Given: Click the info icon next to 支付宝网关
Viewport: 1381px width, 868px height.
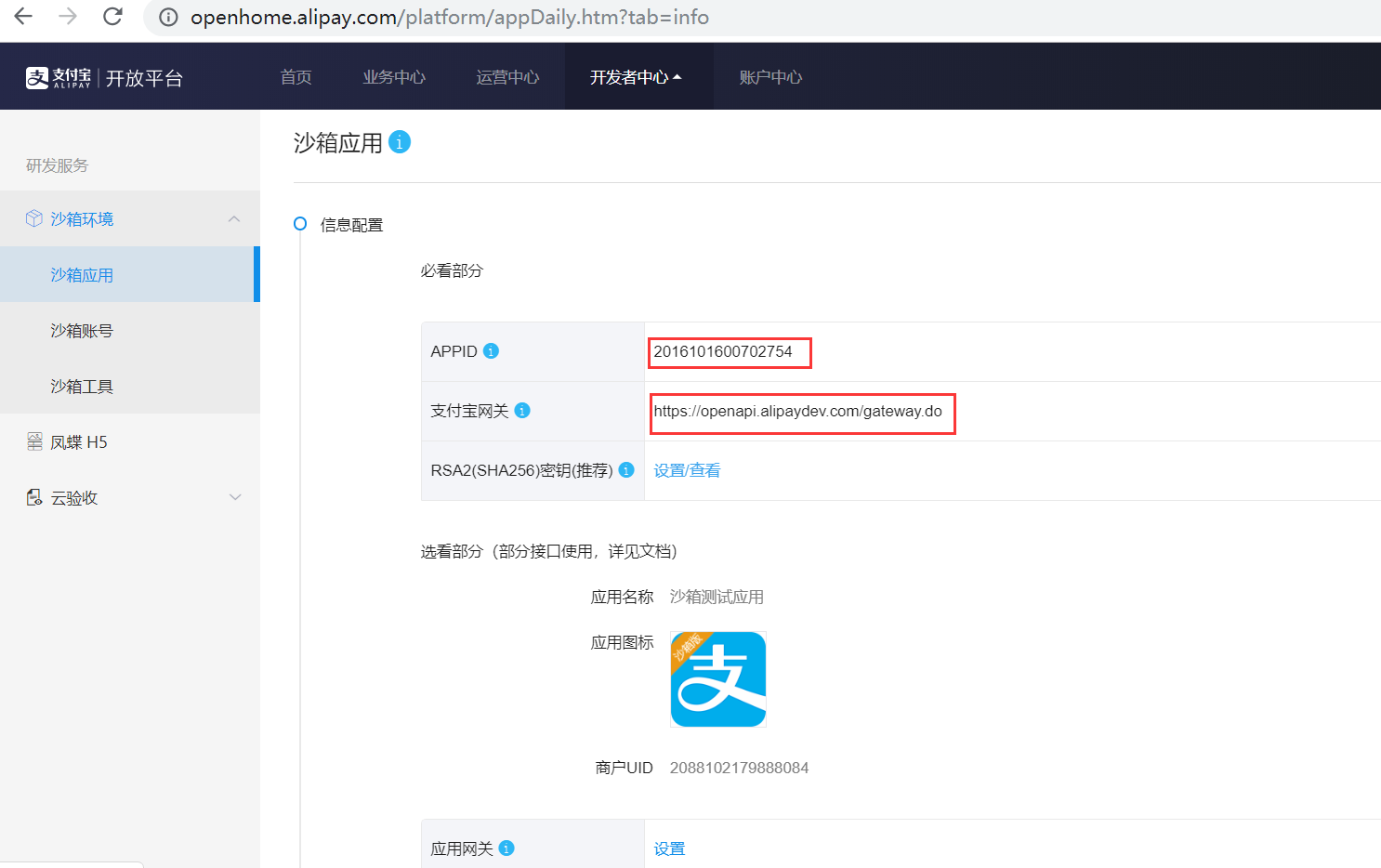Looking at the screenshot, I should (x=522, y=410).
